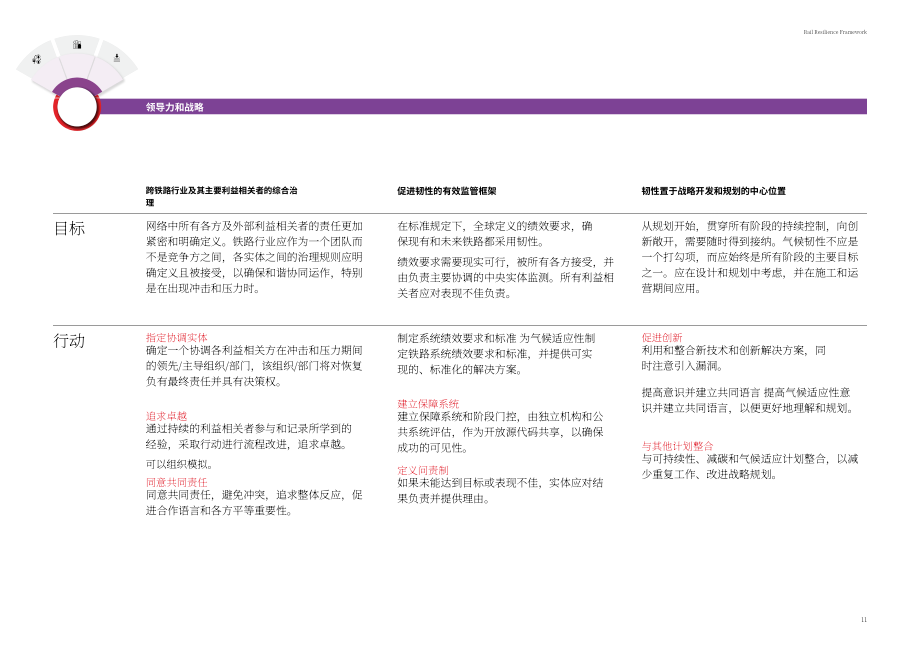This screenshot has height=651, width=920.
Task: Click the white circle with the red ring
Action: tap(77, 108)
